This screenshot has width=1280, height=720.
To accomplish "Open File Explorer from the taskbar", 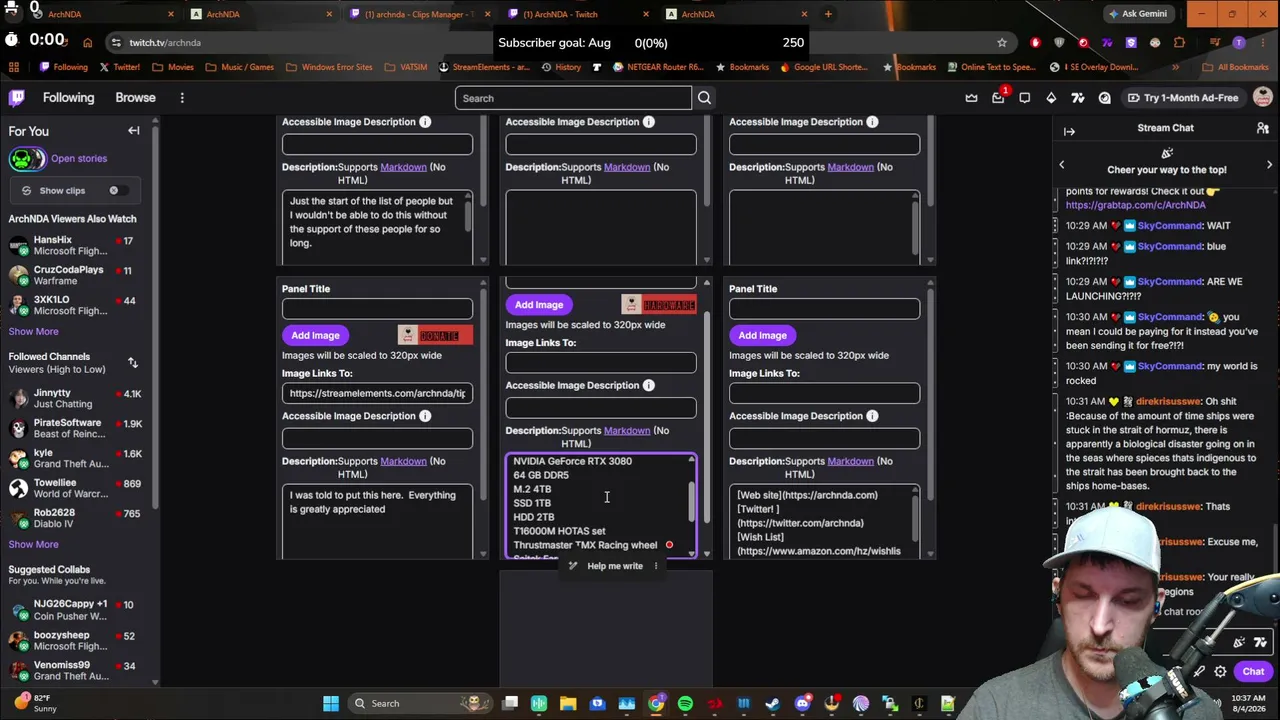I will tap(568, 703).
